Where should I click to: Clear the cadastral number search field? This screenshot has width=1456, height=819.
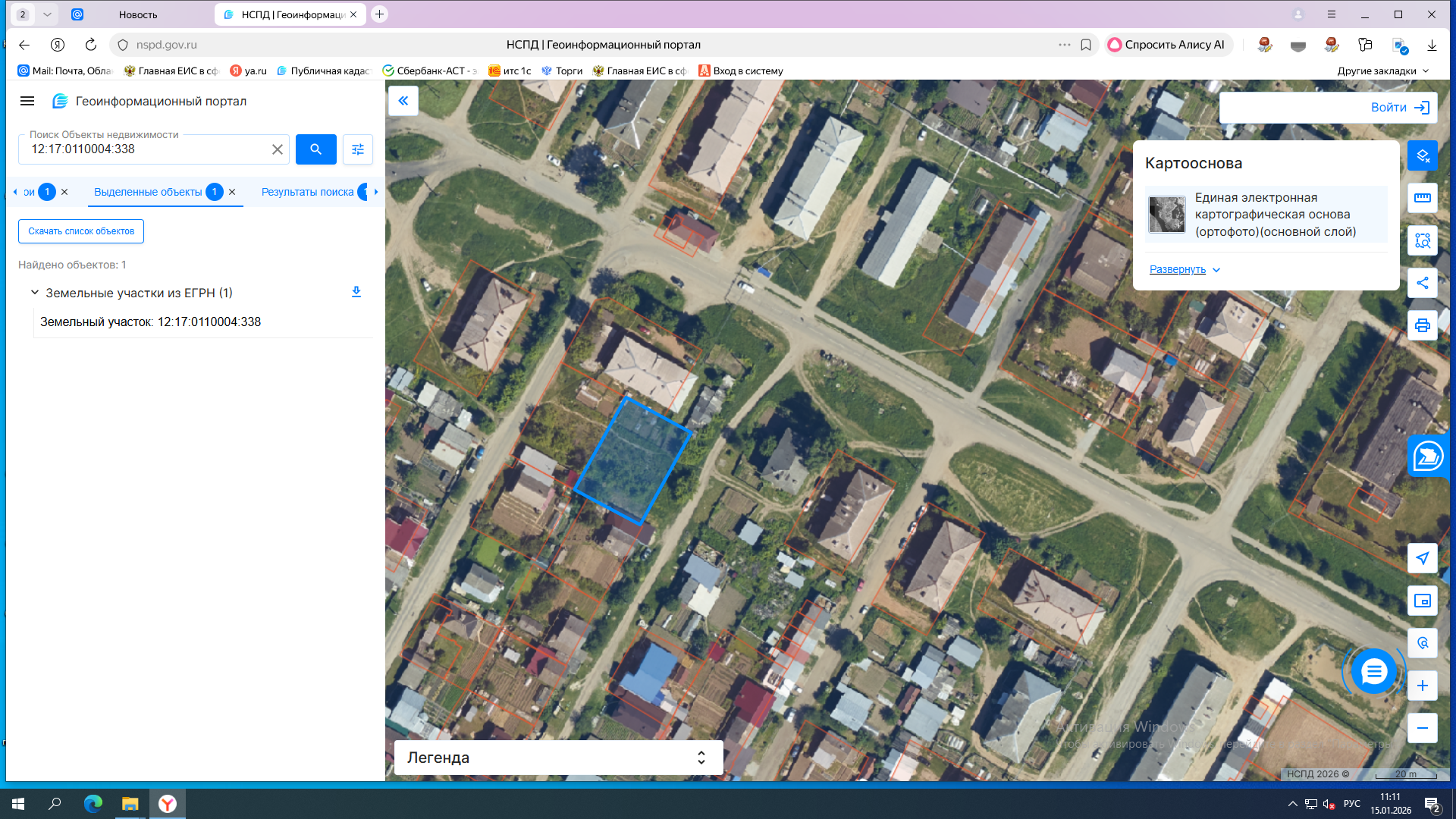[278, 149]
